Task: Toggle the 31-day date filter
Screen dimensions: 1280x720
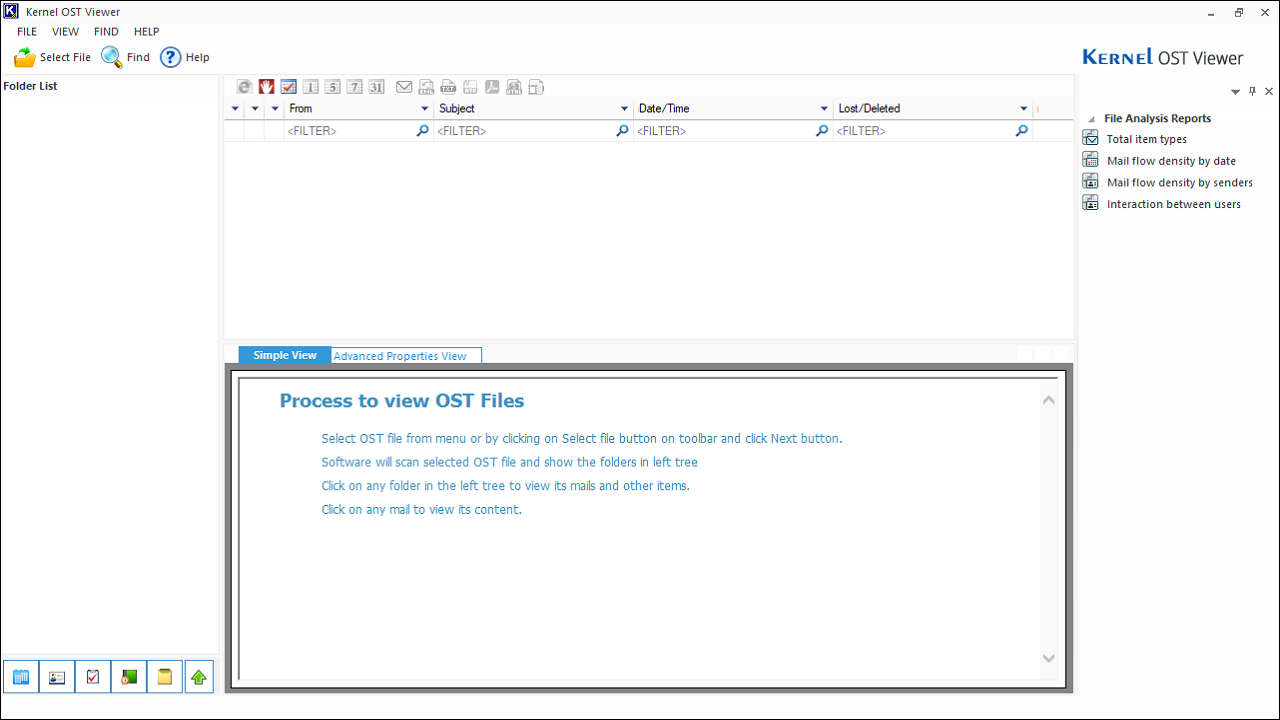Action: pyautogui.click(x=377, y=87)
